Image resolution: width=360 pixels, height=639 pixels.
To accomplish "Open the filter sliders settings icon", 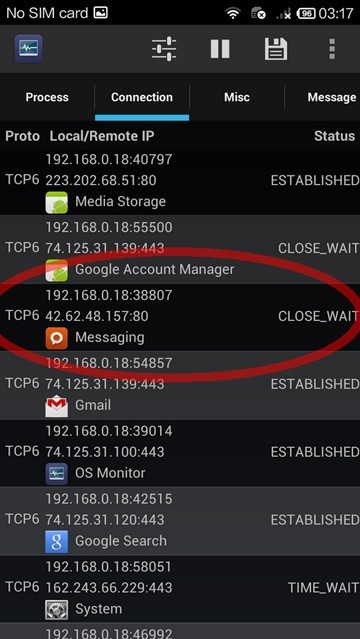I will tap(164, 49).
